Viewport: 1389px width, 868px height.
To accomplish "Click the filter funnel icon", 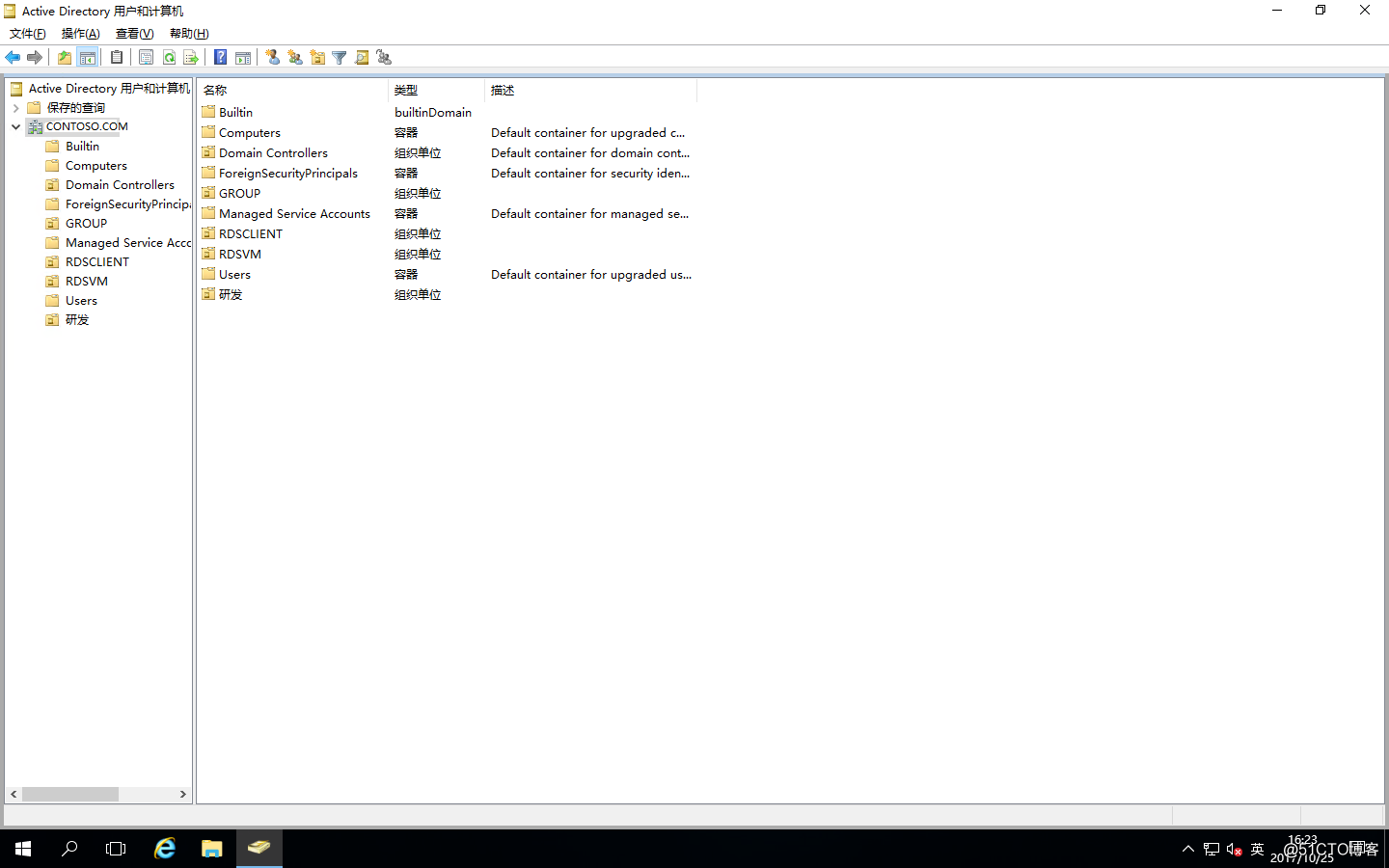I will coord(340,58).
